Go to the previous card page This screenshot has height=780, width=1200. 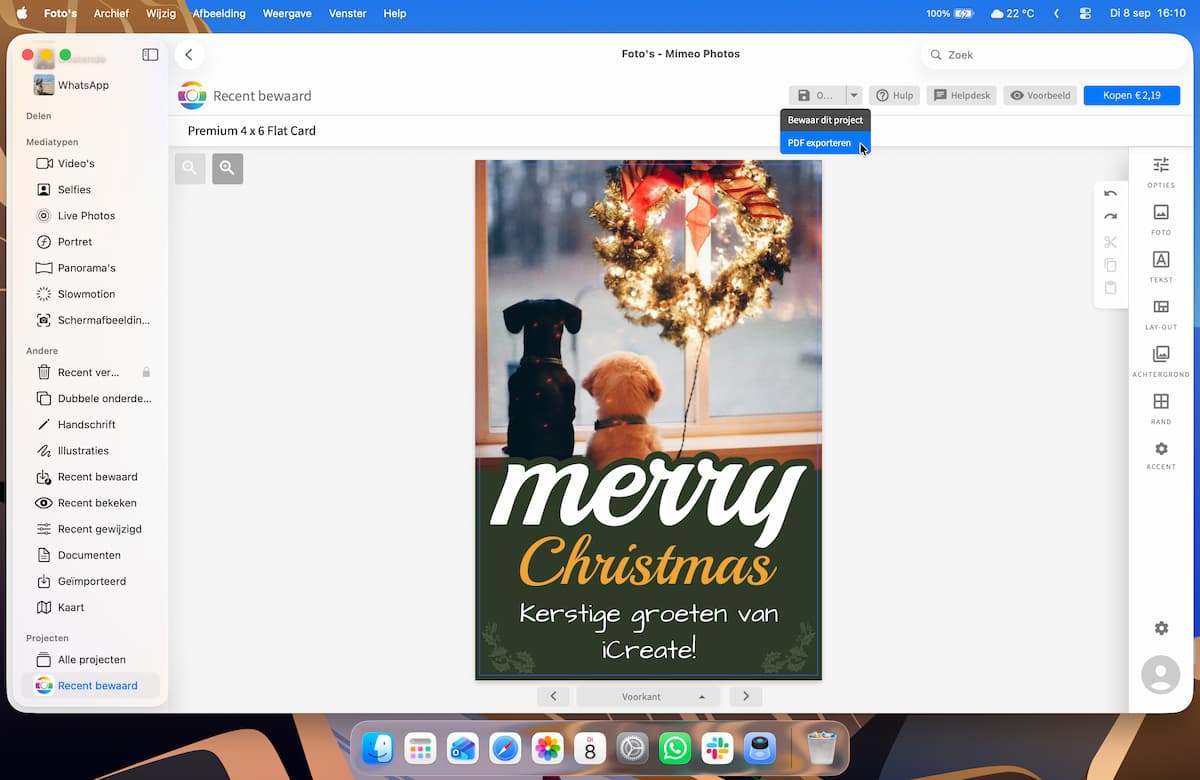[553, 697]
